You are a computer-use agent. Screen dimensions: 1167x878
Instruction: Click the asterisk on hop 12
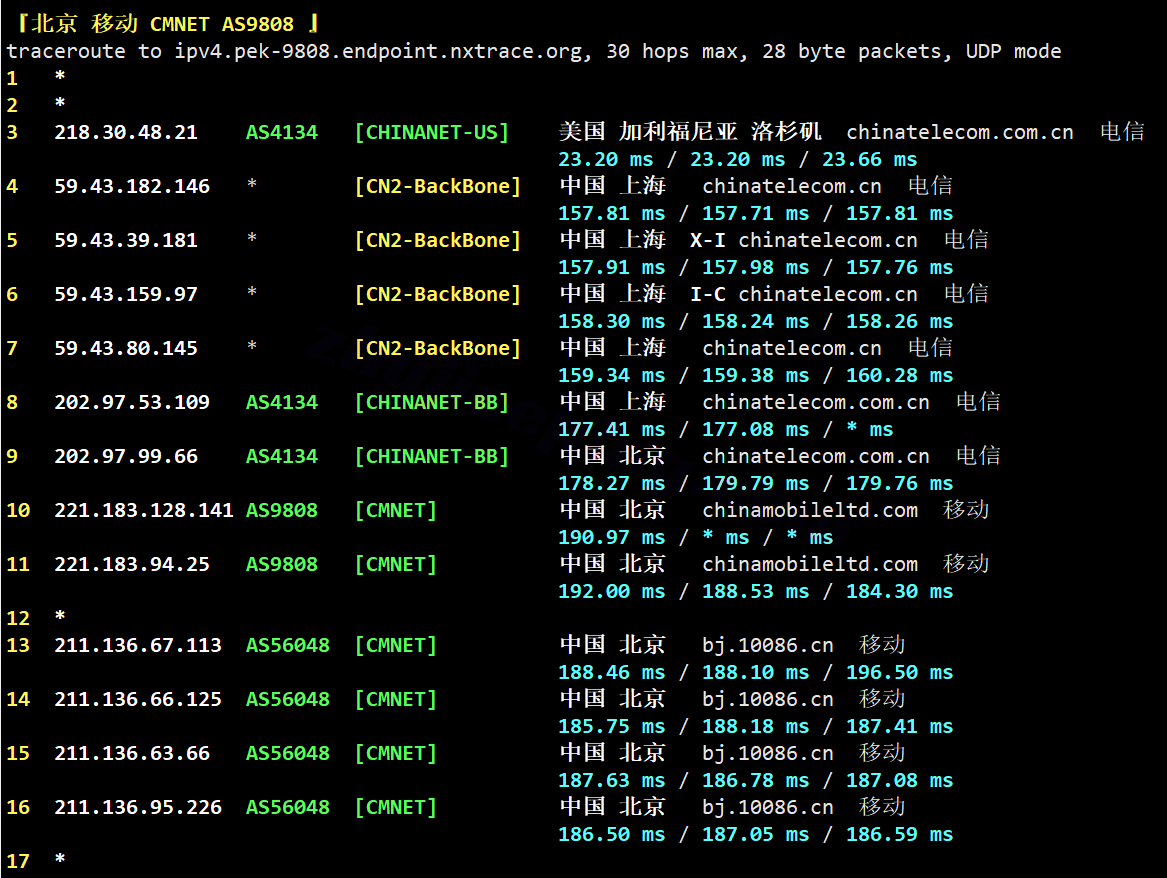point(60,616)
